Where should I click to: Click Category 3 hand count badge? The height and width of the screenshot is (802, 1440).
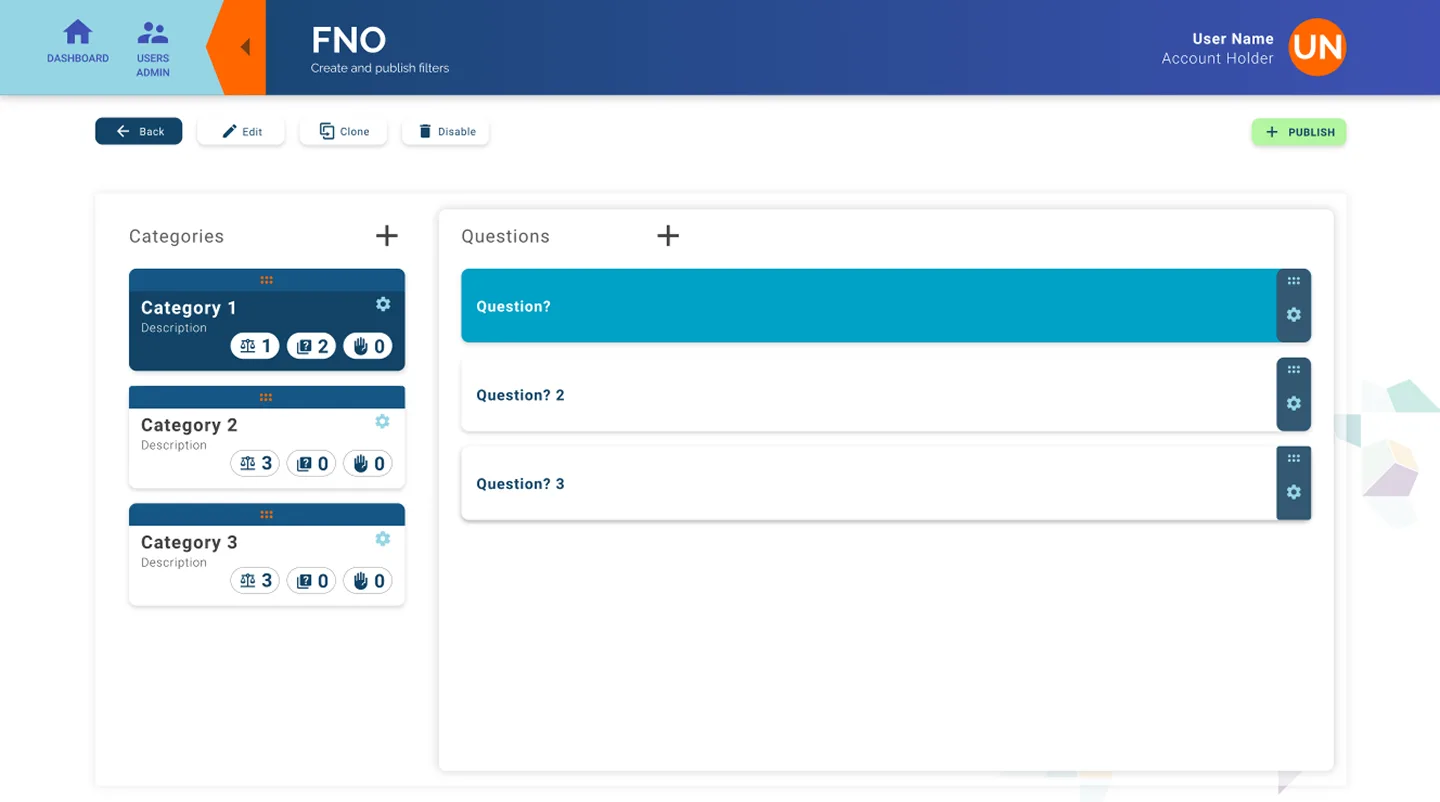[368, 581]
